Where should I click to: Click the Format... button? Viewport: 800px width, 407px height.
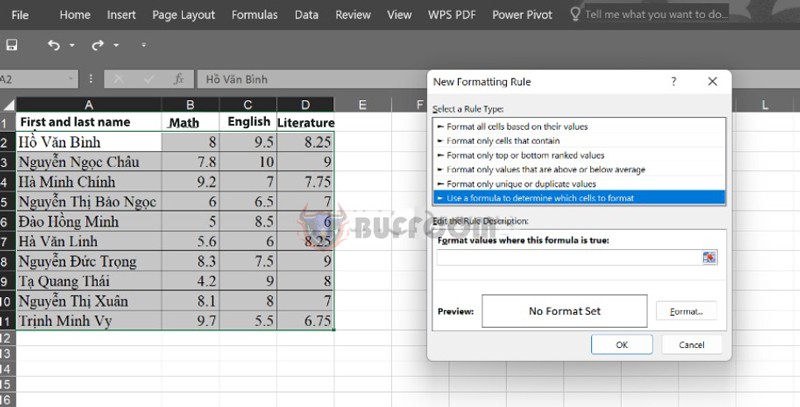click(686, 311)
